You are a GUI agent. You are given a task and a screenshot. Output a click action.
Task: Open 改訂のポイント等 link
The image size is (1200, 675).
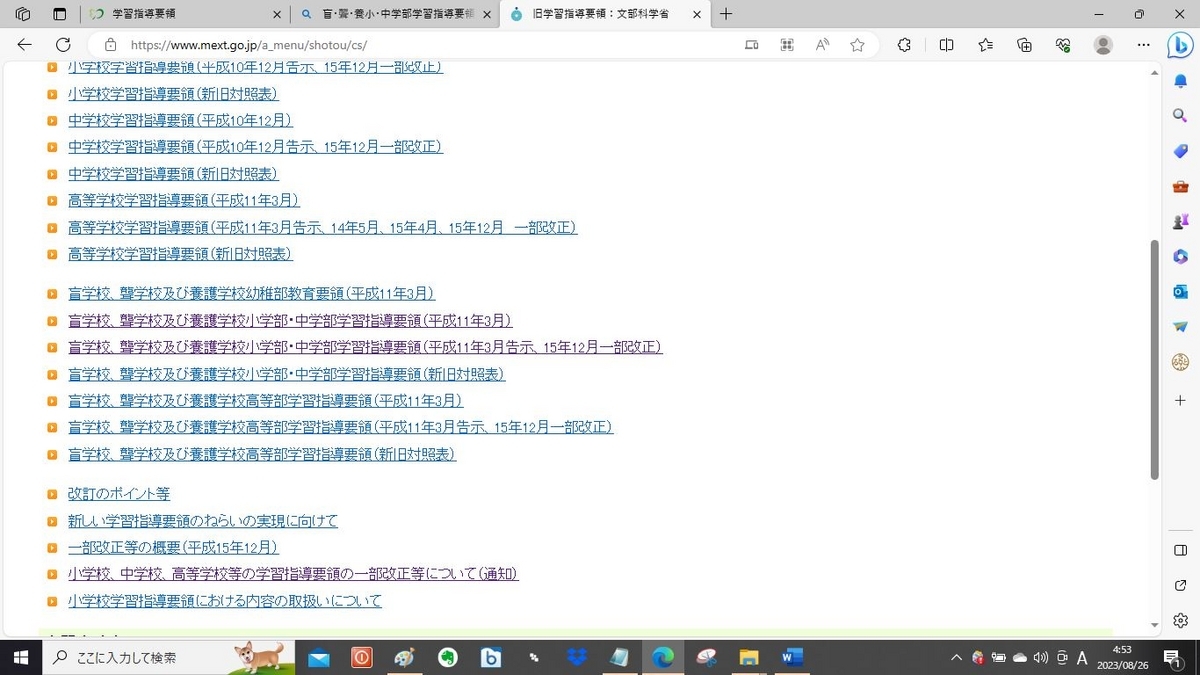point(119,494)
